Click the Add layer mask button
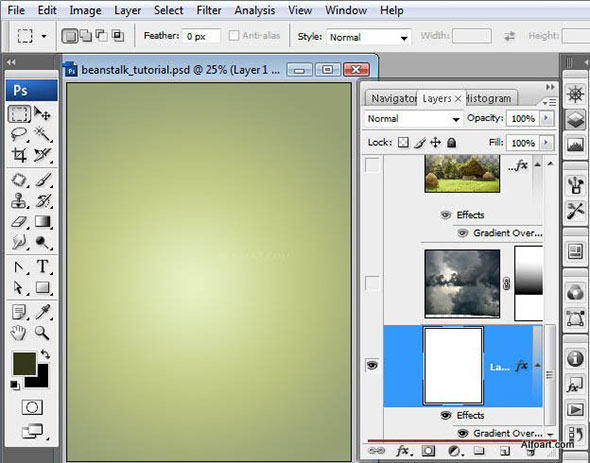 click(428, 451)
